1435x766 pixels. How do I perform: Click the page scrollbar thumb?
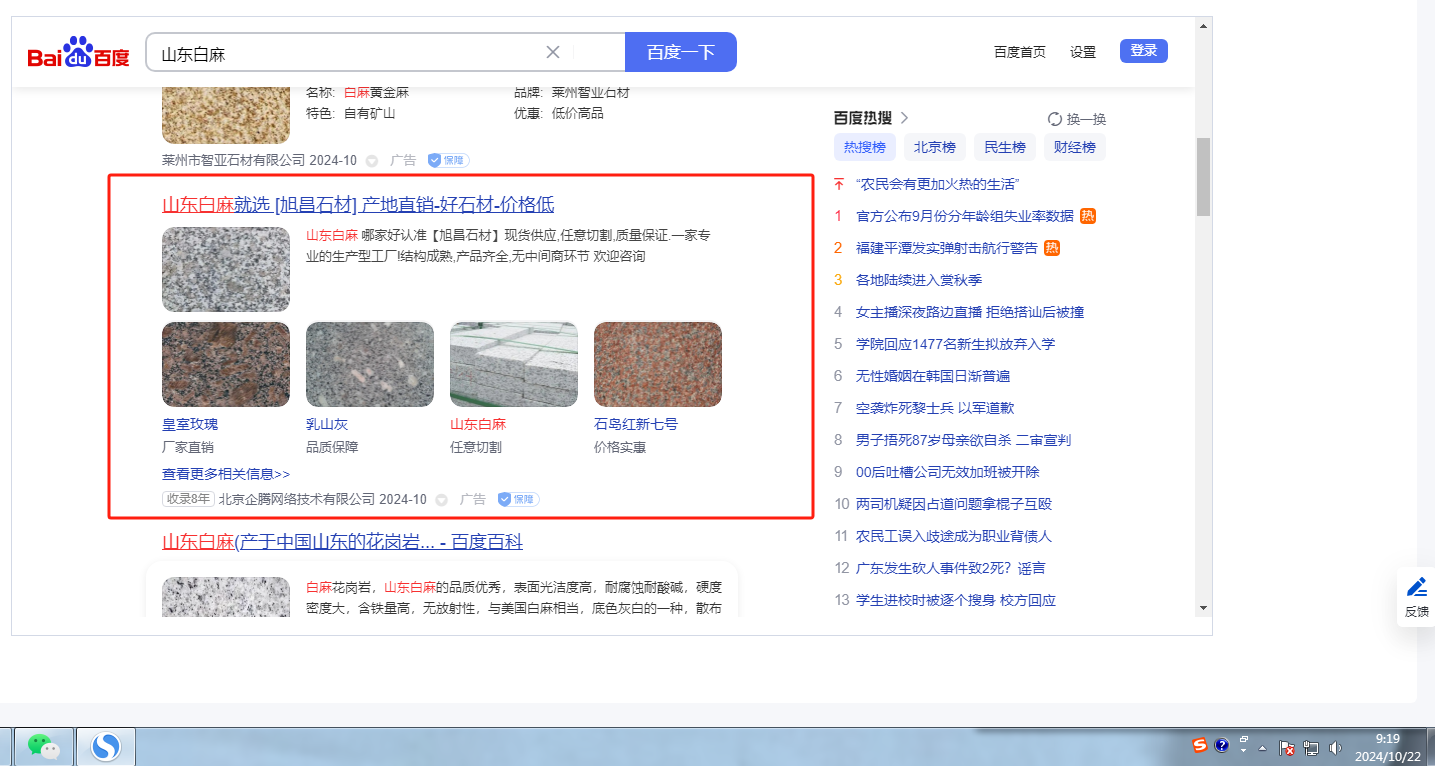(1203, 177)
